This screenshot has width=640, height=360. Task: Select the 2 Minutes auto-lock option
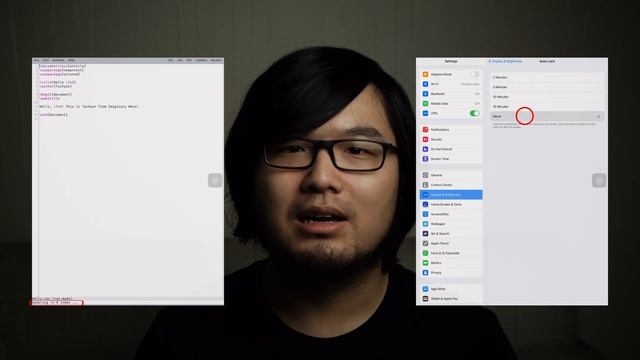(547, 77)
